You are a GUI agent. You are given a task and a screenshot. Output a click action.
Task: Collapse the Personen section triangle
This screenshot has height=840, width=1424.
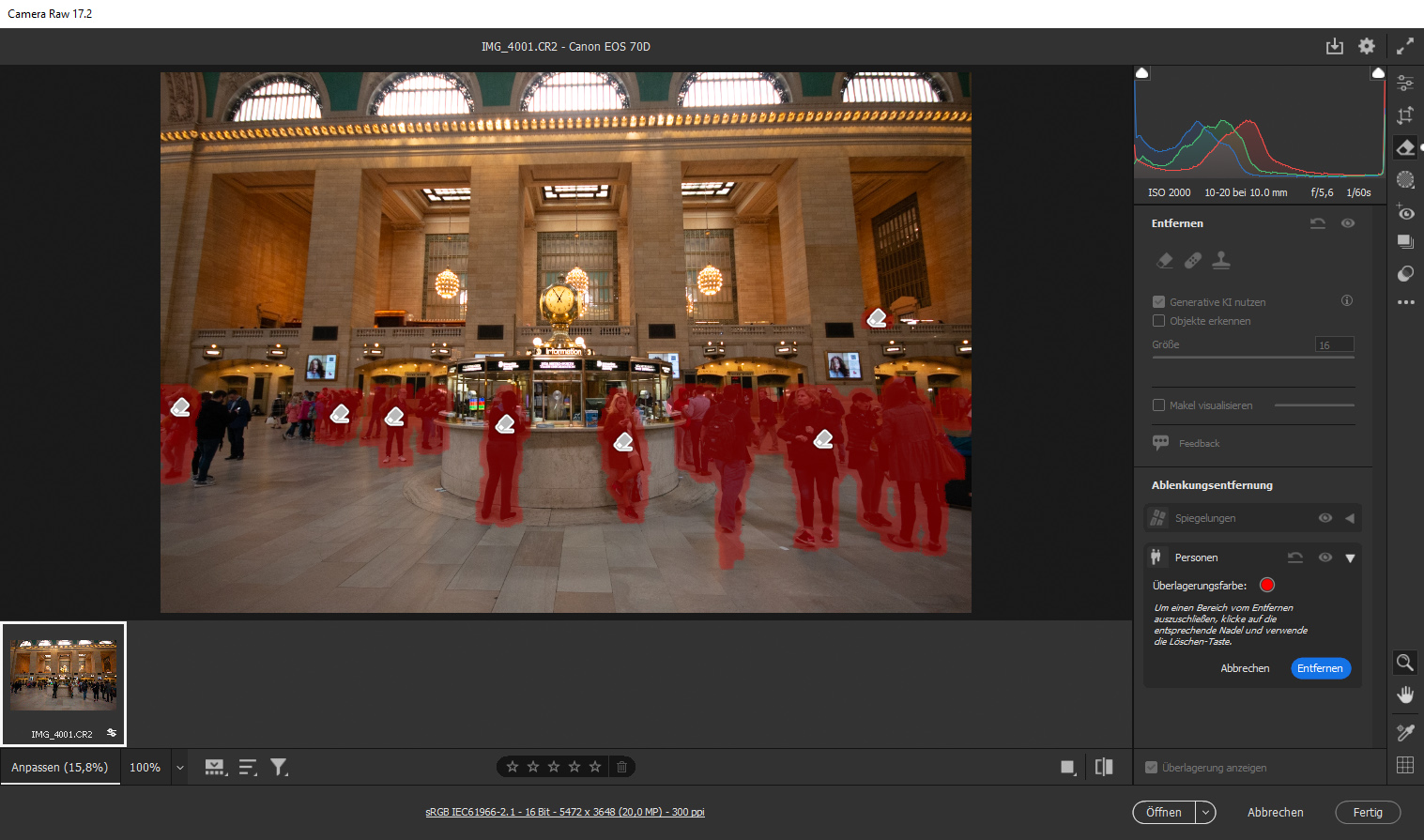click(1350, 557)
